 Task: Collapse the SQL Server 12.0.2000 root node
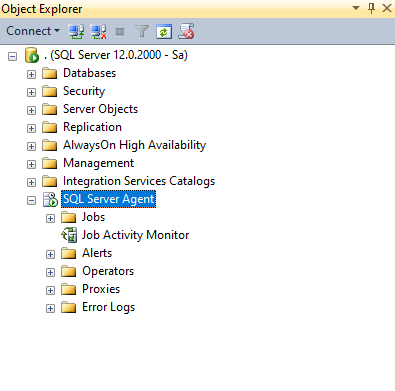[12, 56]
